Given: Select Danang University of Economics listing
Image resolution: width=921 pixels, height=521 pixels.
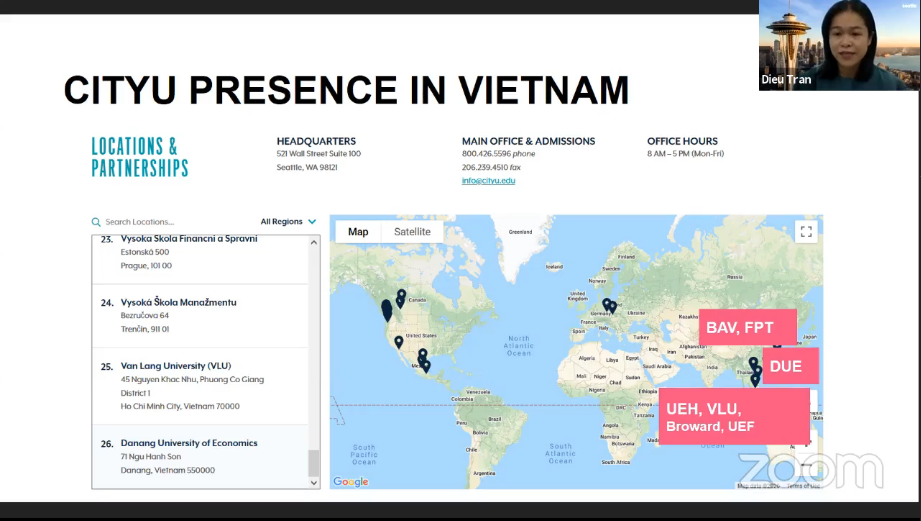Looking at the screenshot, I should click(200, 456).
